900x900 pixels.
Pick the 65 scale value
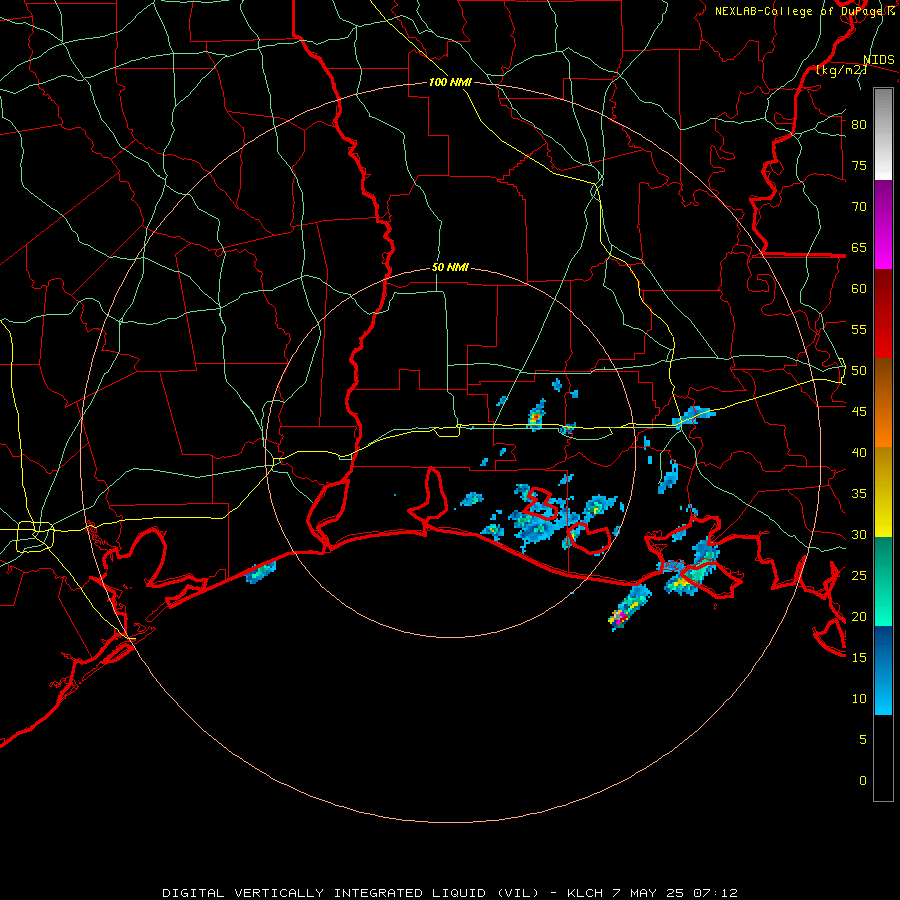pyautogui.click(x=859, y=247)
